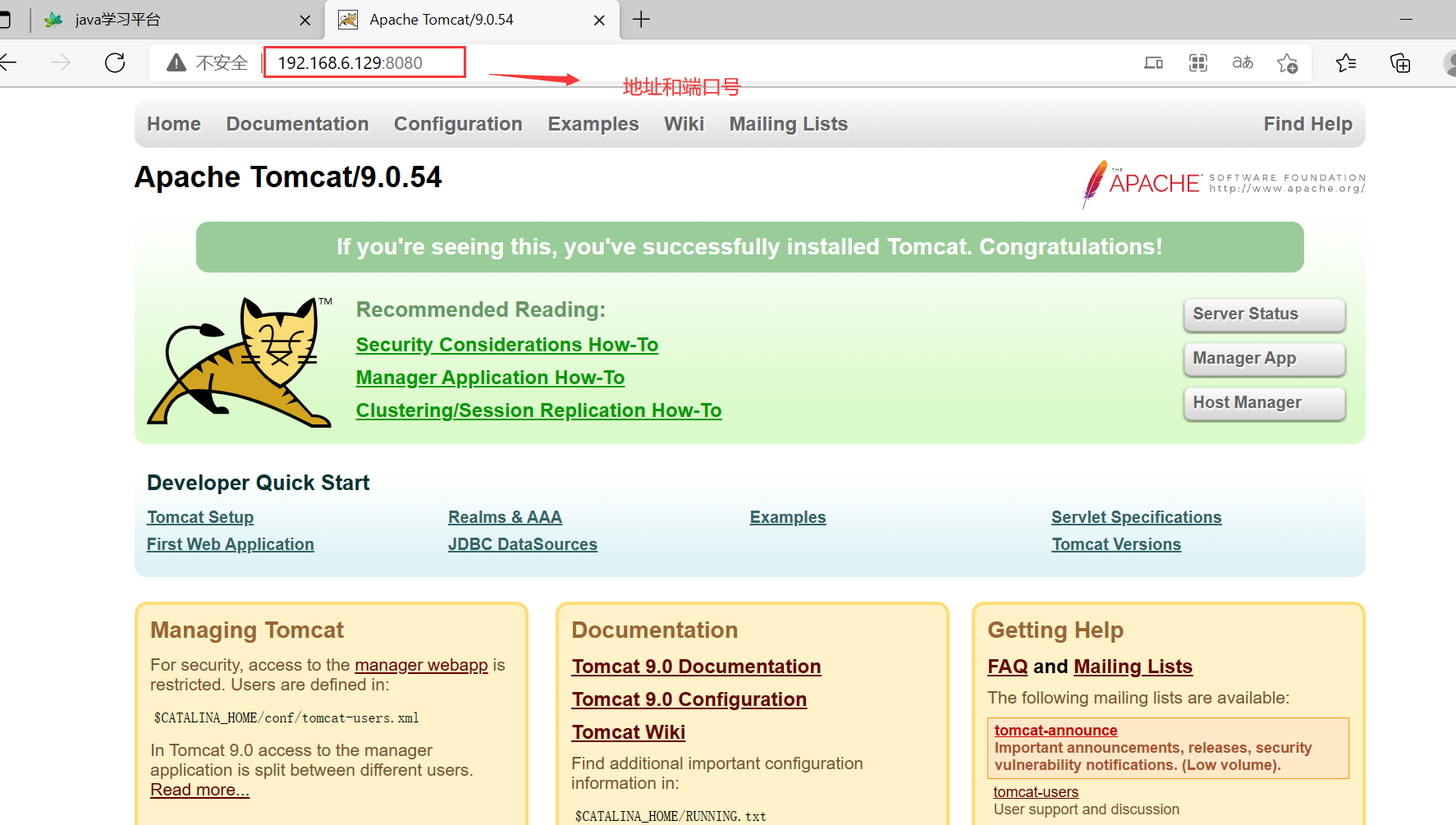This screenshot has height=825, width=1456.
Task: Click the address bar URL 192.168.6.129:8080
Action: [350, 63]
